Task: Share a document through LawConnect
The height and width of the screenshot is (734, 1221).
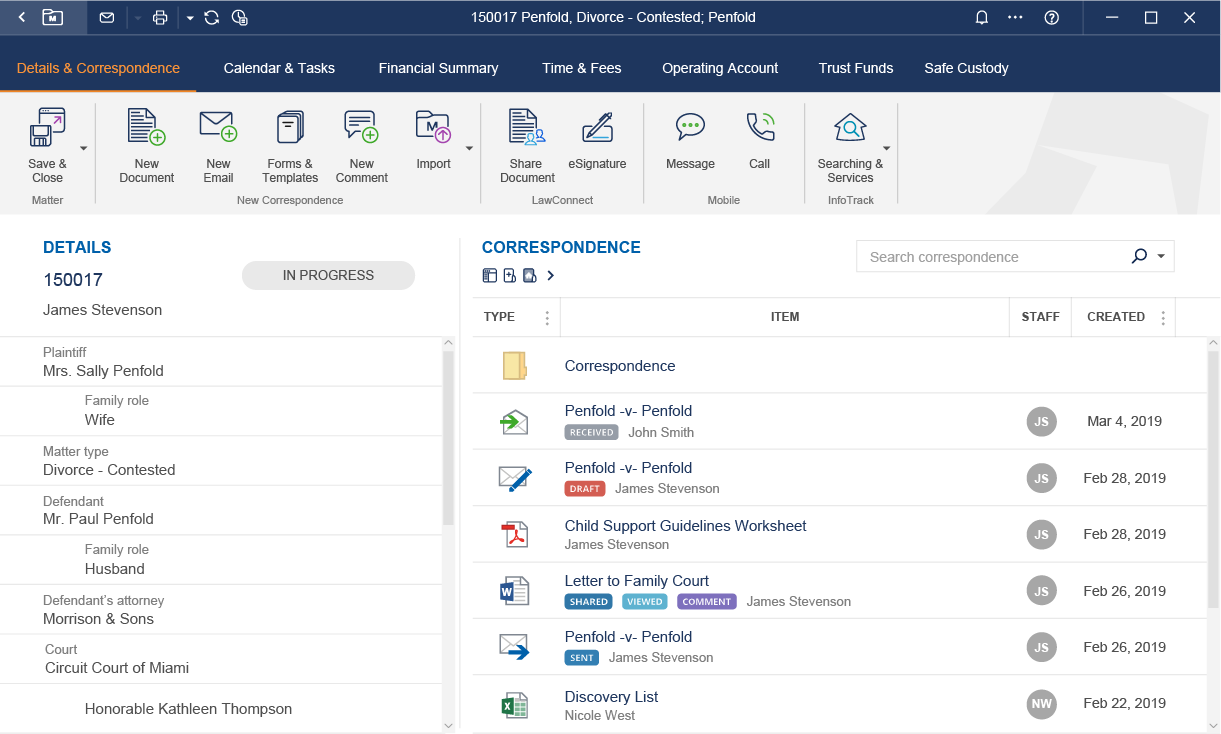Action: (526, 145)
